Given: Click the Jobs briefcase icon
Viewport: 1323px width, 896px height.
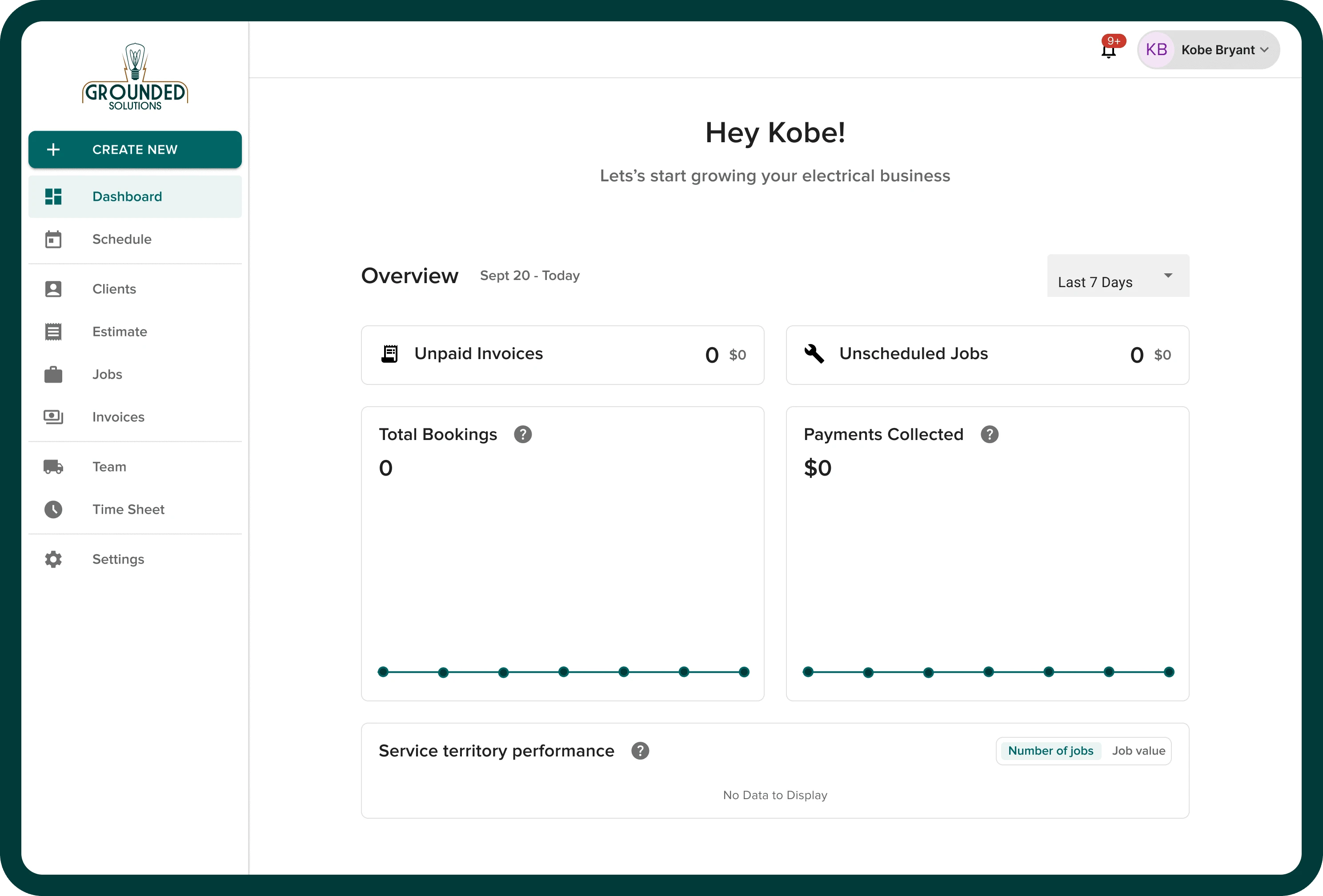Looking at the screenshot, I should 53,375.
